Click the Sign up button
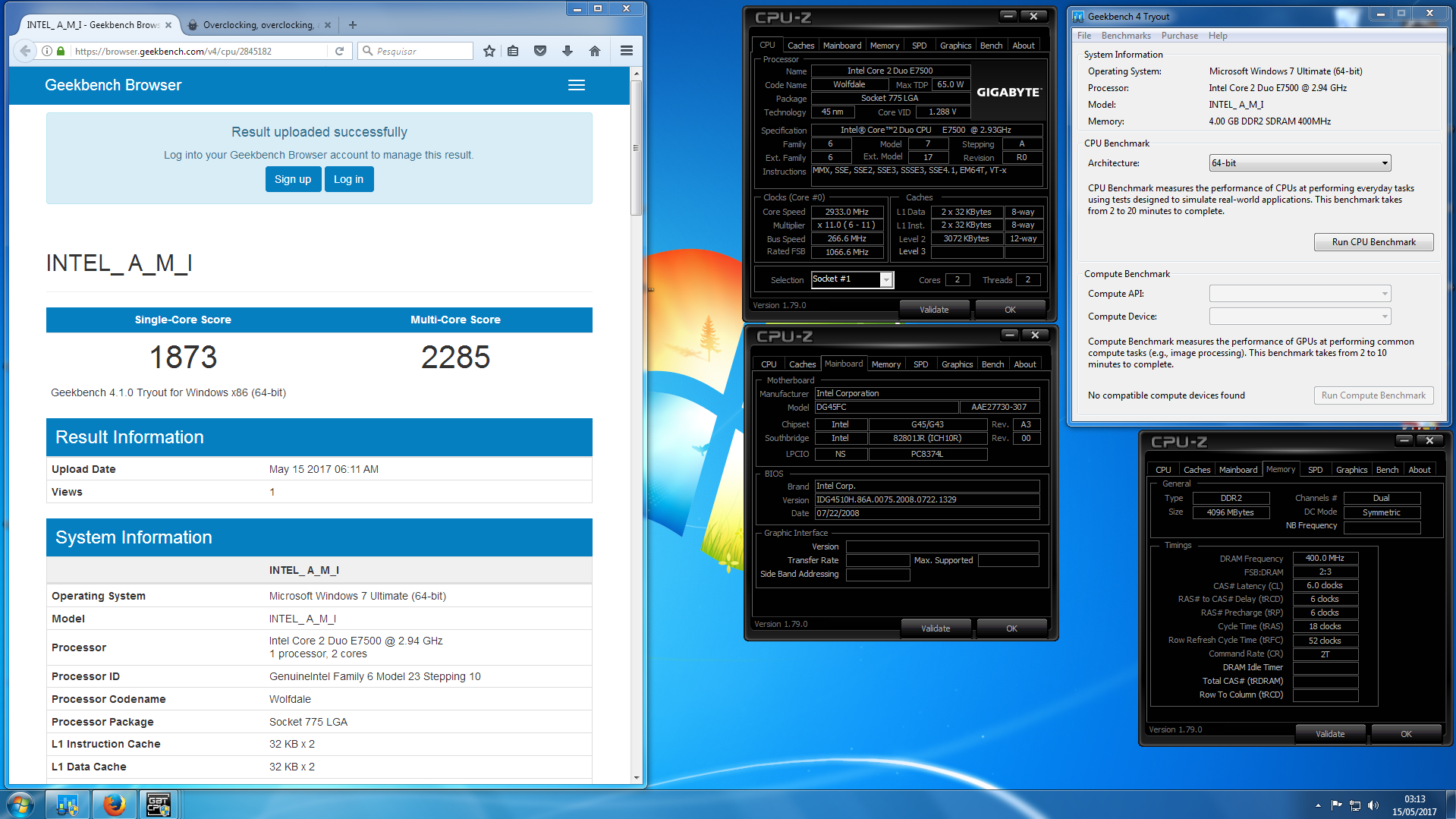 point(293,179)
